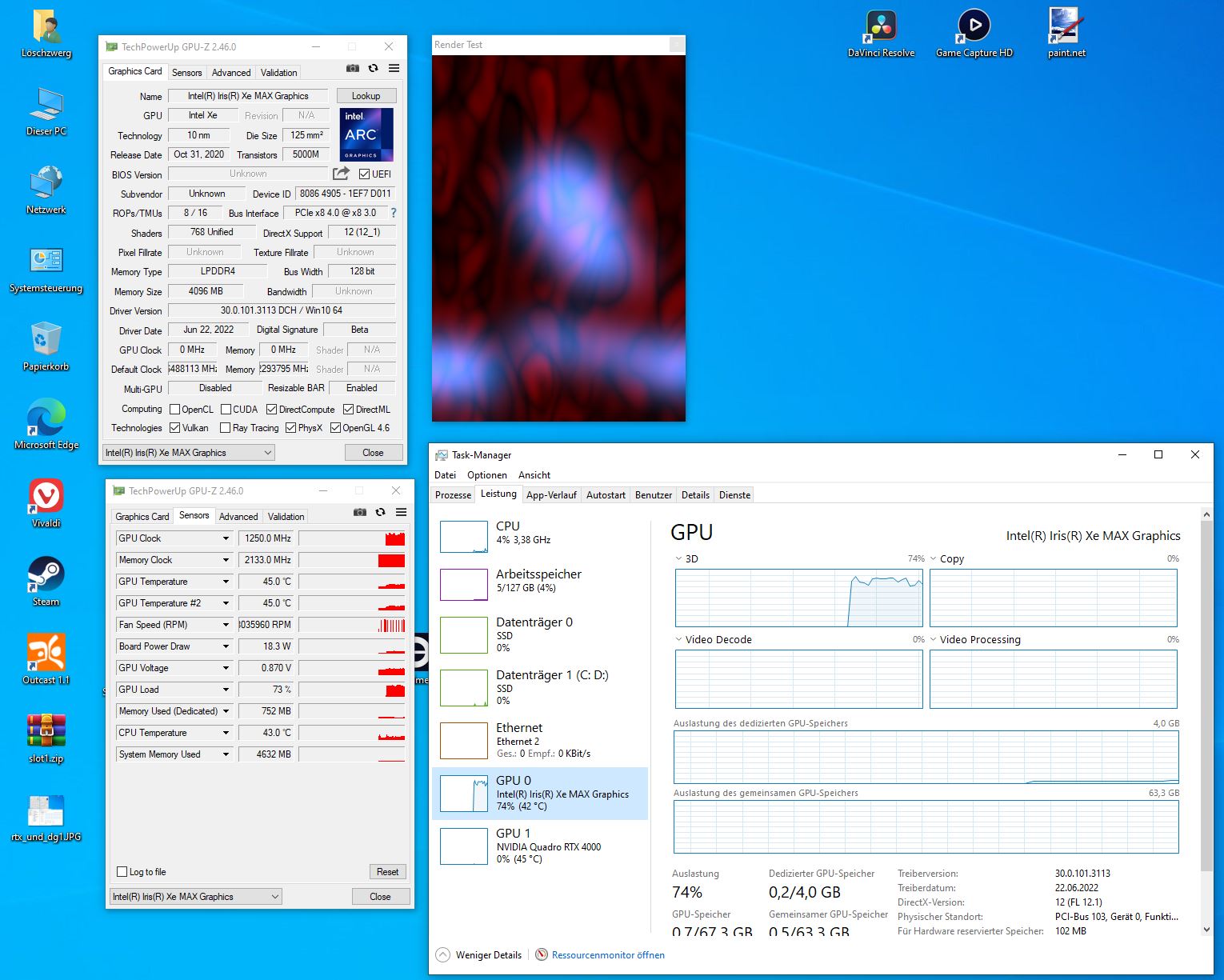Image resolution: width=1224 pixels, height=980 pixels.
Task: Select the Ethernet performance entry
Action: coord(540,740)
